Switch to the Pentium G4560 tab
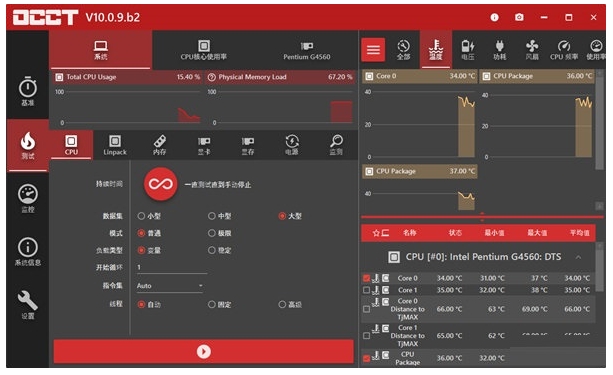The width and height of the screenshot is (613, 375). pyautogui.click(x=307, y=50)
